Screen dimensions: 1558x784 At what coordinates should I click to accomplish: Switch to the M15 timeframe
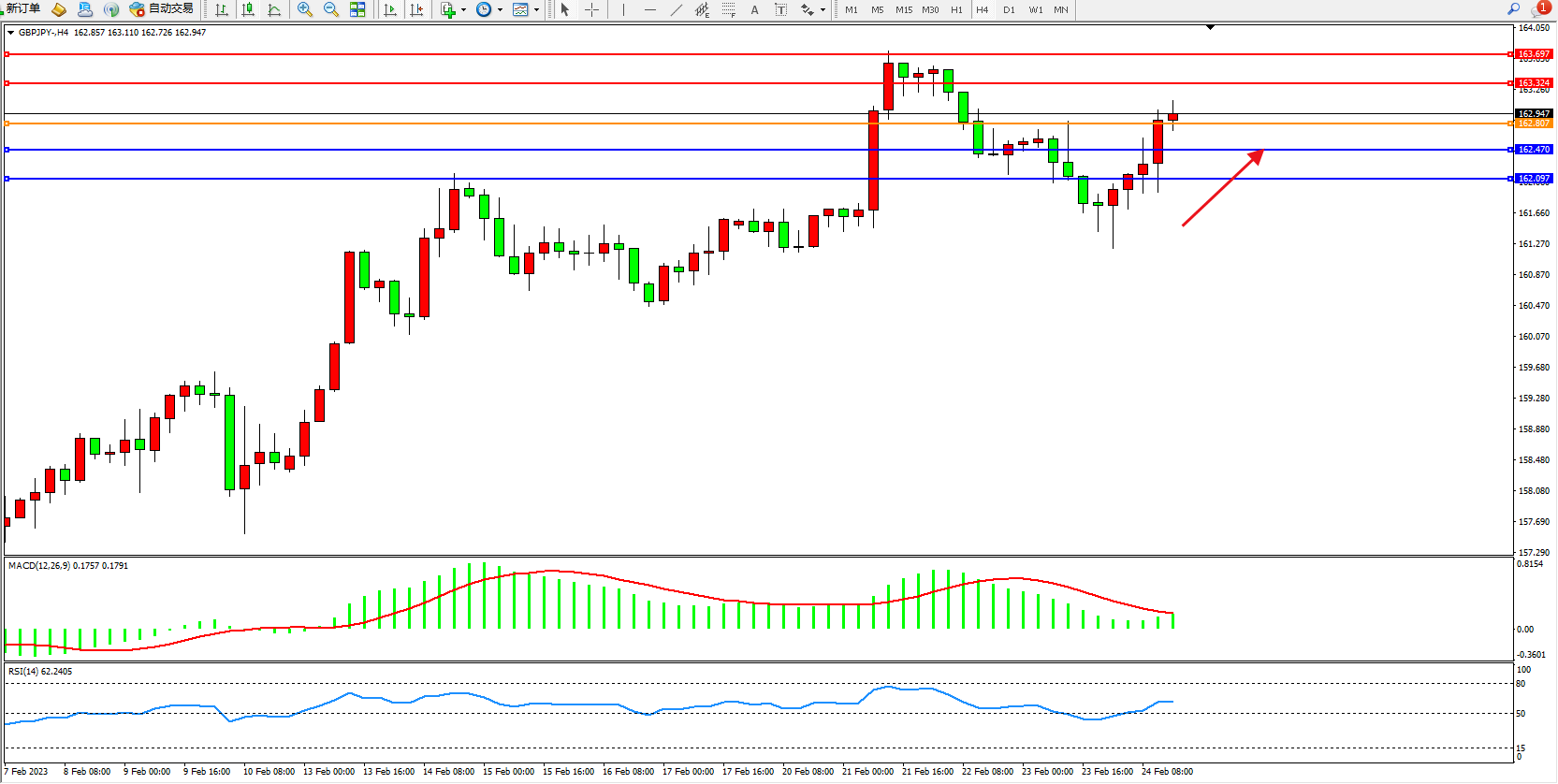pos(903,9)
